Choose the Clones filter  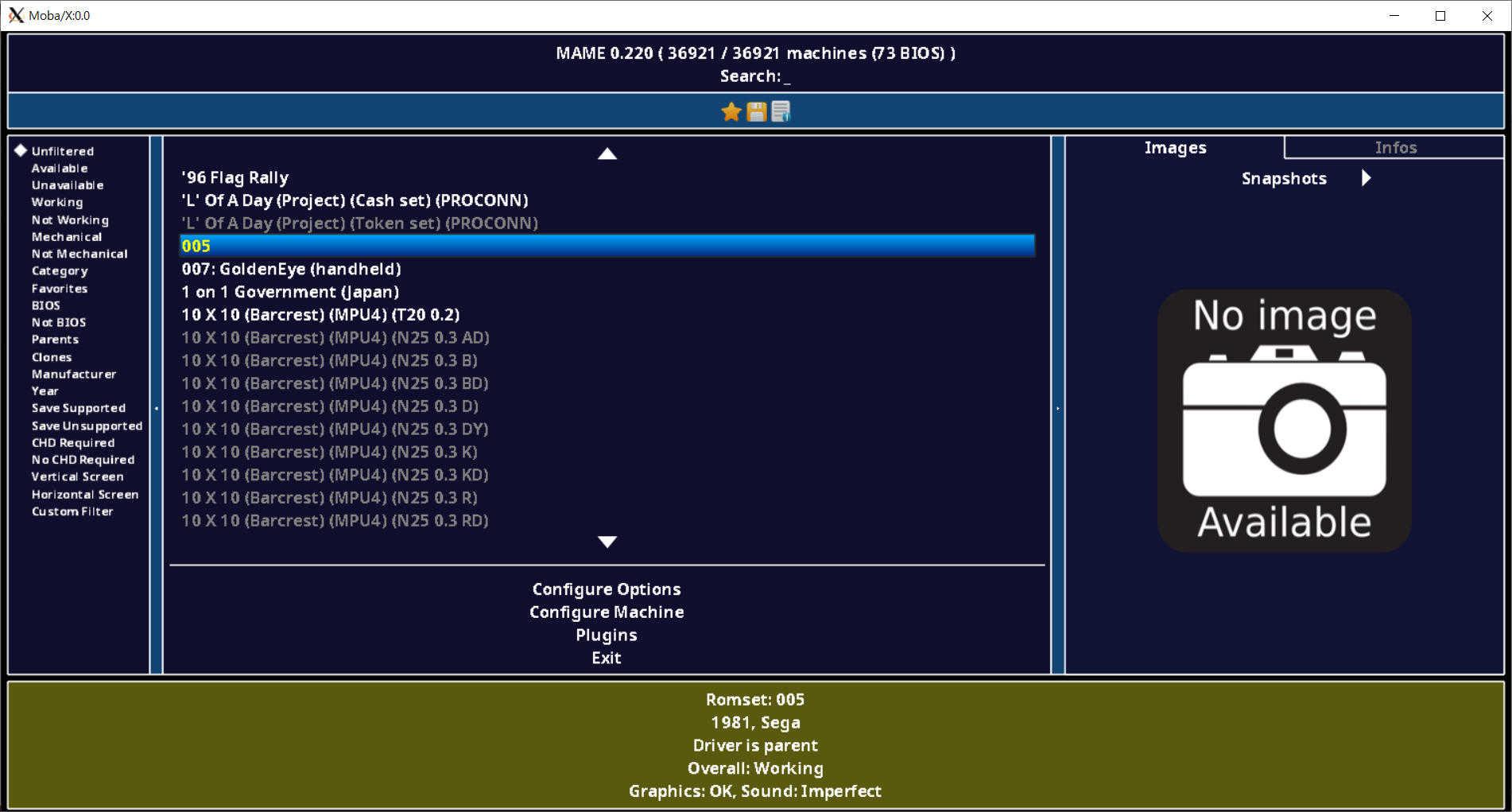(52, 357)
